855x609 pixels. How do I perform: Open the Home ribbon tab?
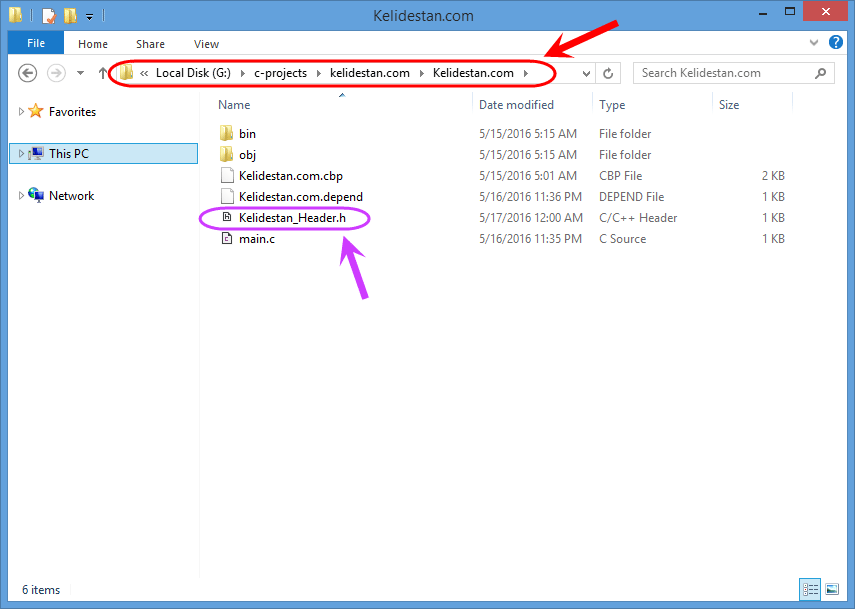coord(93,44)
